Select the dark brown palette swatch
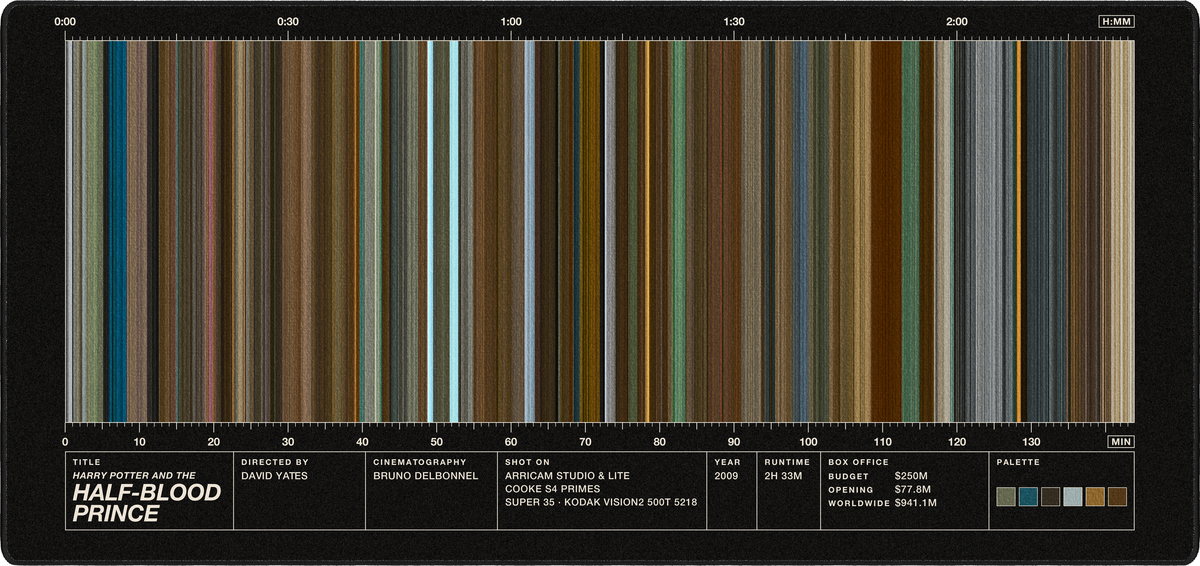This screenshot has width=1200, height=566. point(1050,496)
